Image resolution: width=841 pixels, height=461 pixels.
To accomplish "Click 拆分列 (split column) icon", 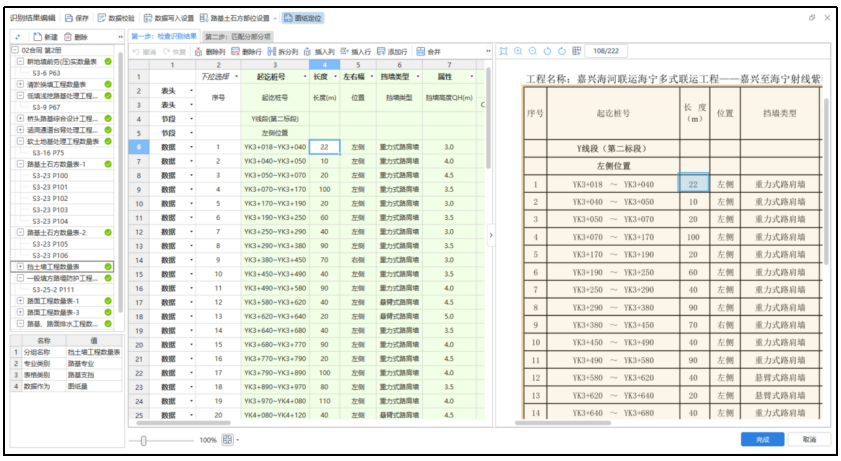I will [x=282, y=51].
